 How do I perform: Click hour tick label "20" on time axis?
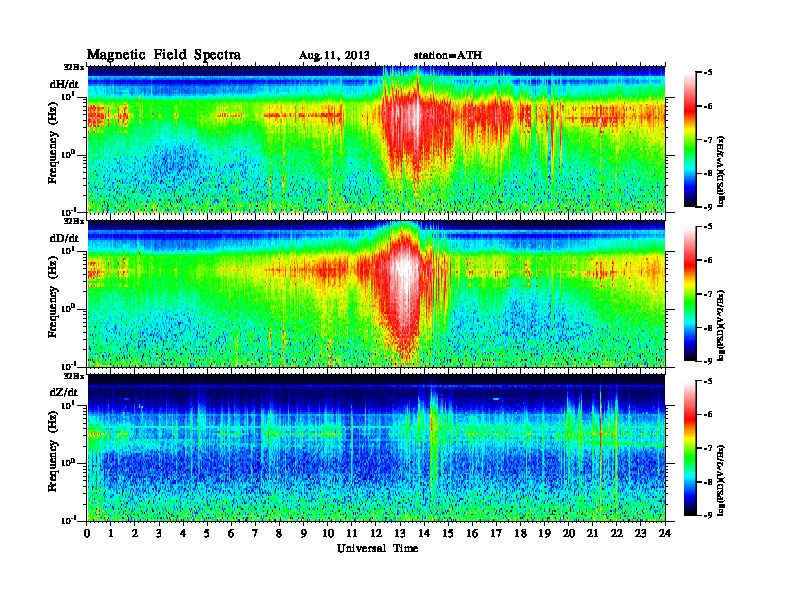click(x=568, y=533)
